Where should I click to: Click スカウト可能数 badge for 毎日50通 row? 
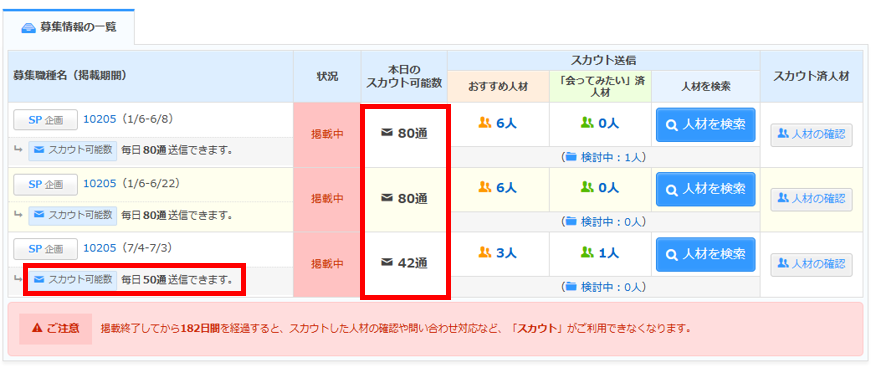[73, 279]
